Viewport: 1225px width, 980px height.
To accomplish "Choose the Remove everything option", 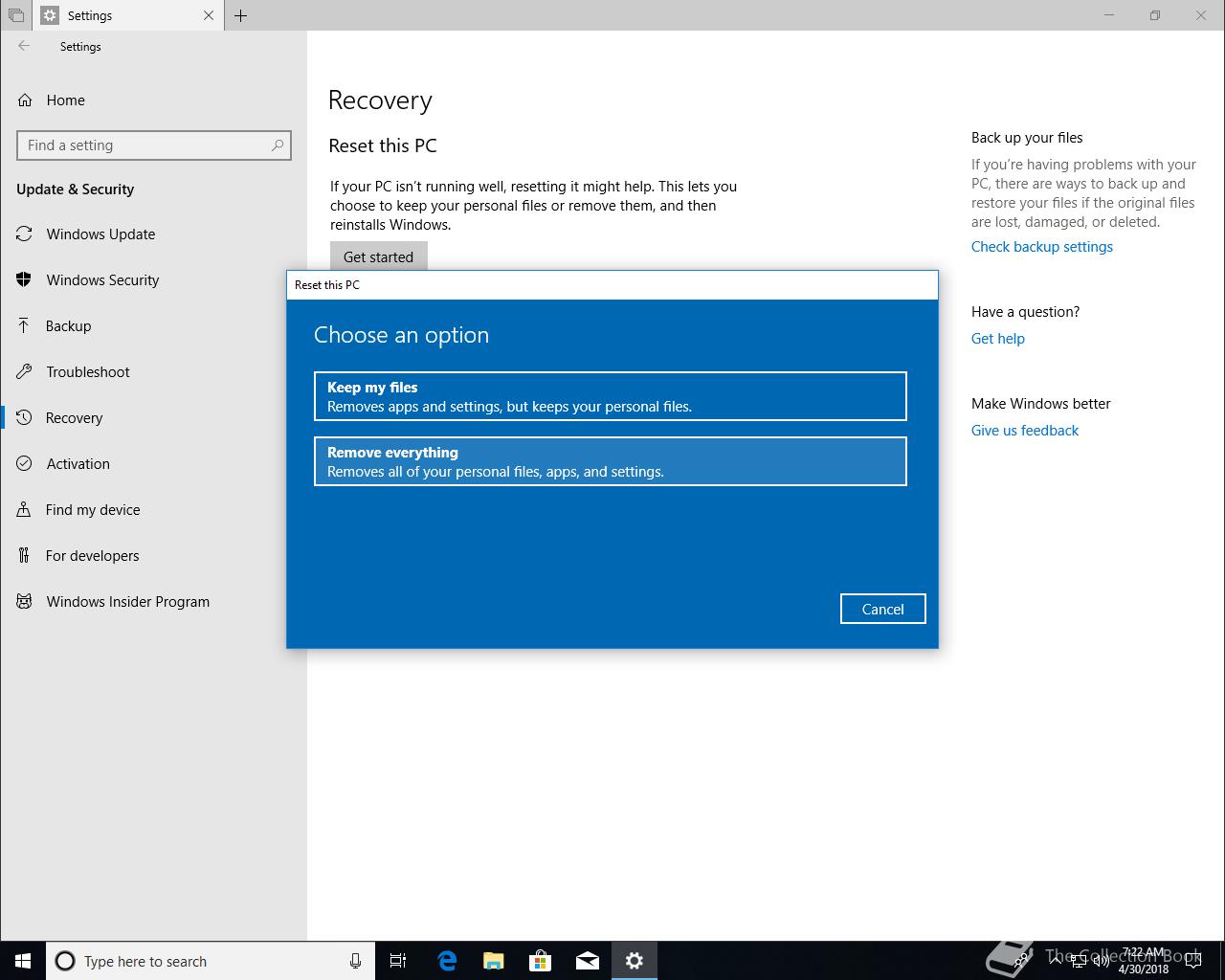I will 610,461.
